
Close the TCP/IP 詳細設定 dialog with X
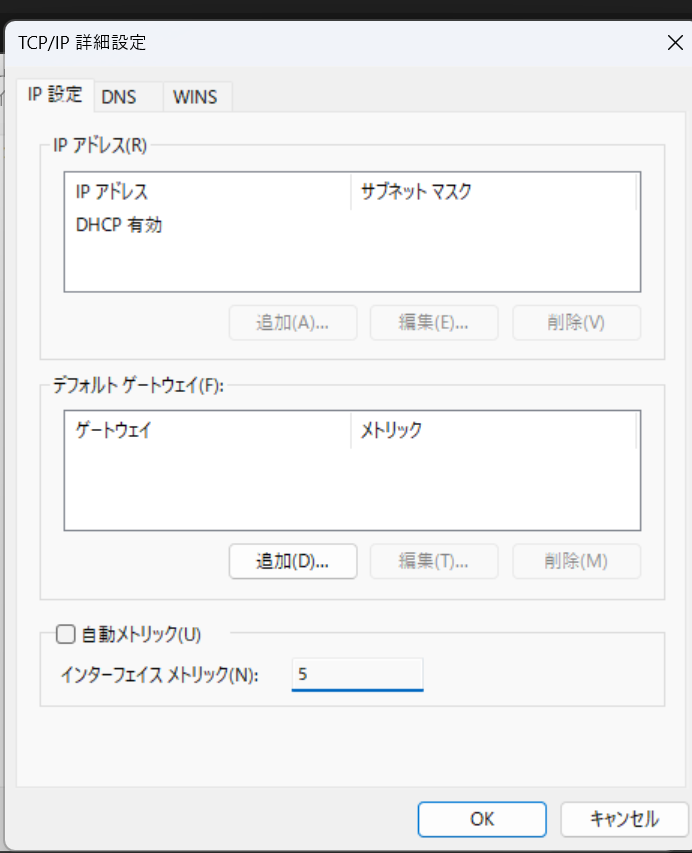tap(674, 42)
